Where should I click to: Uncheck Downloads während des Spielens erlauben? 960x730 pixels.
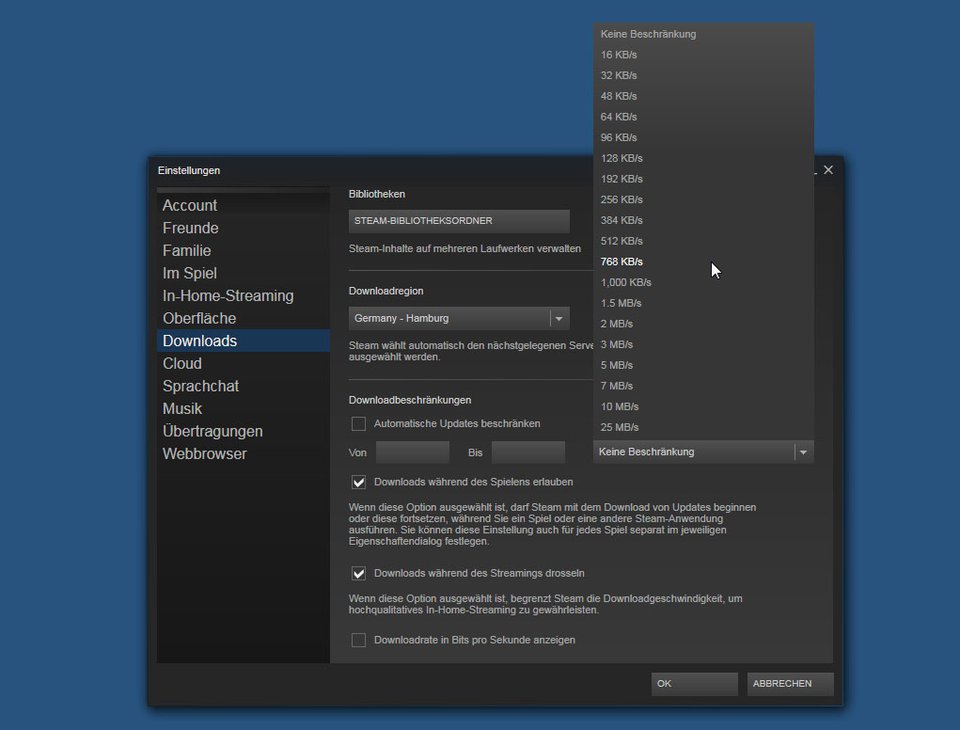pyautogui.click(x=359, y=483)
